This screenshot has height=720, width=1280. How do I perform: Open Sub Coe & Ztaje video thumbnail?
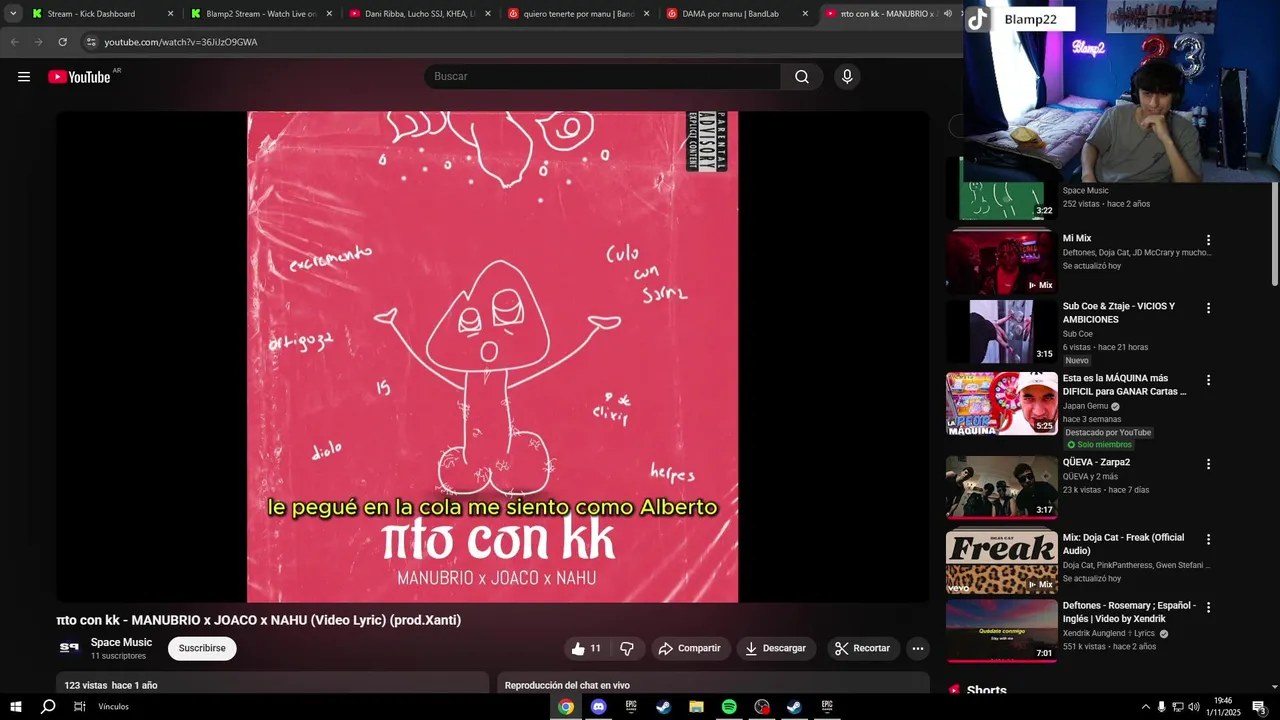[1001, 332]
